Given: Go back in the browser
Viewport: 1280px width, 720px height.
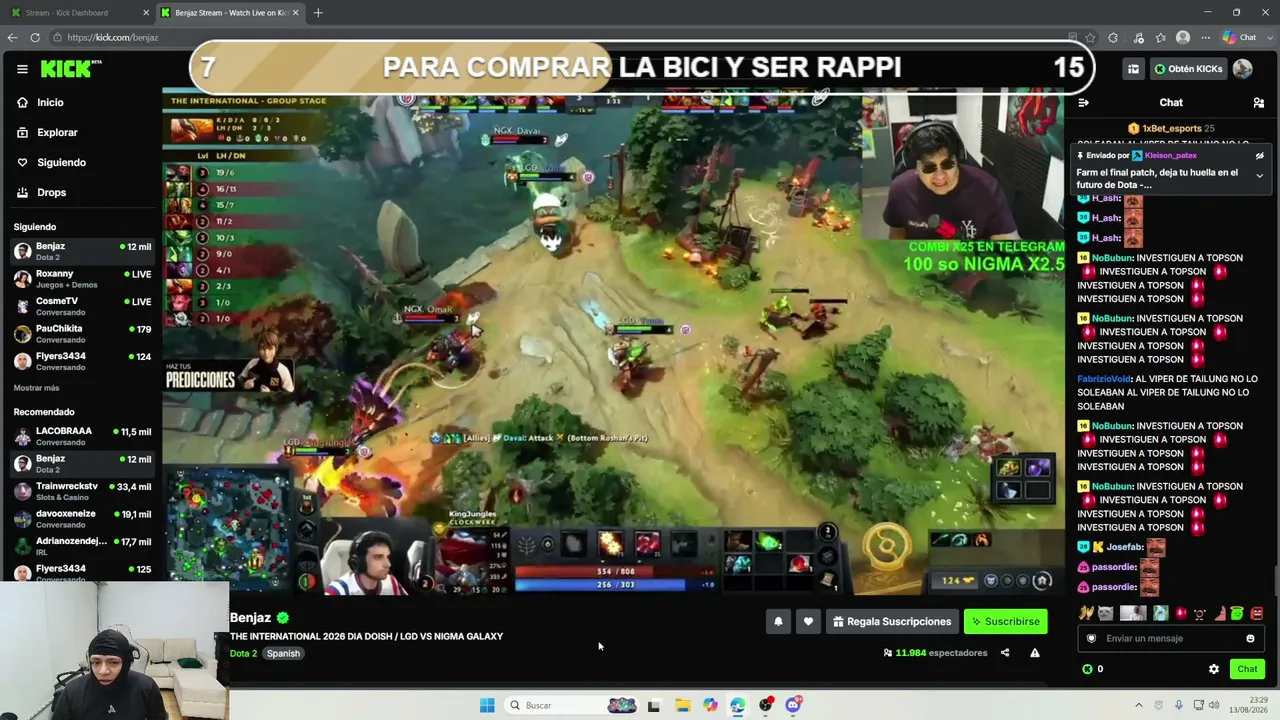Looking at the screenshot, I should tap(12, 37).
